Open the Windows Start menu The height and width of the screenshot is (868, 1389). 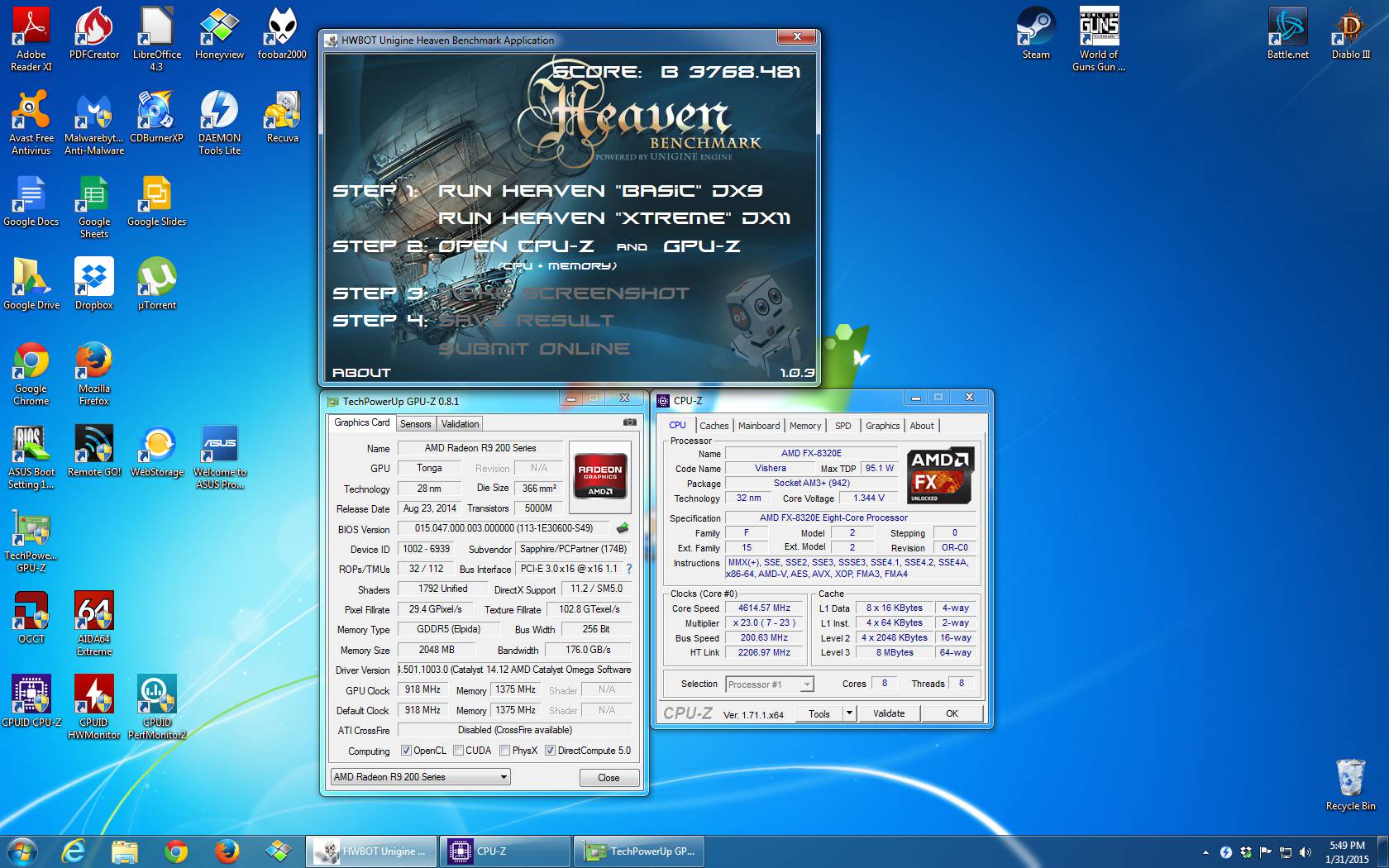[22, 851]
